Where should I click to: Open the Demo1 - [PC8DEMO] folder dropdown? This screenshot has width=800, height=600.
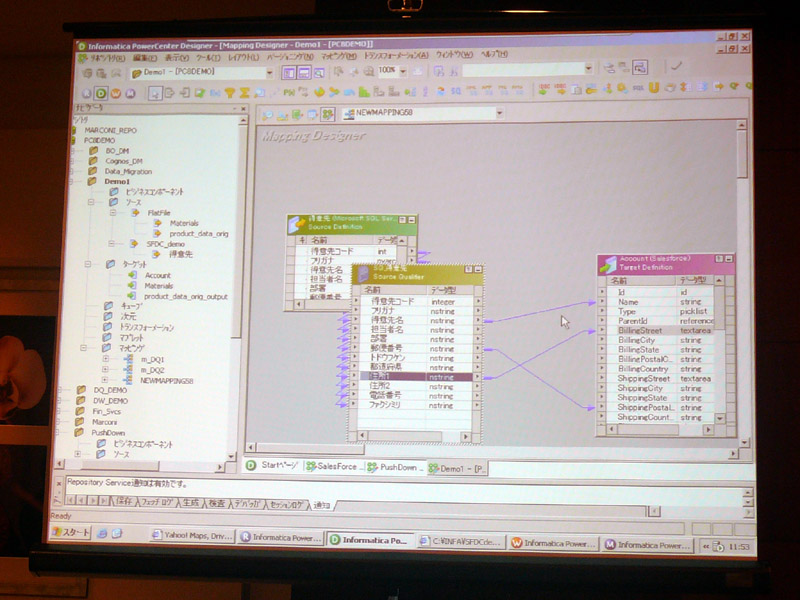(x=269, y=73)
